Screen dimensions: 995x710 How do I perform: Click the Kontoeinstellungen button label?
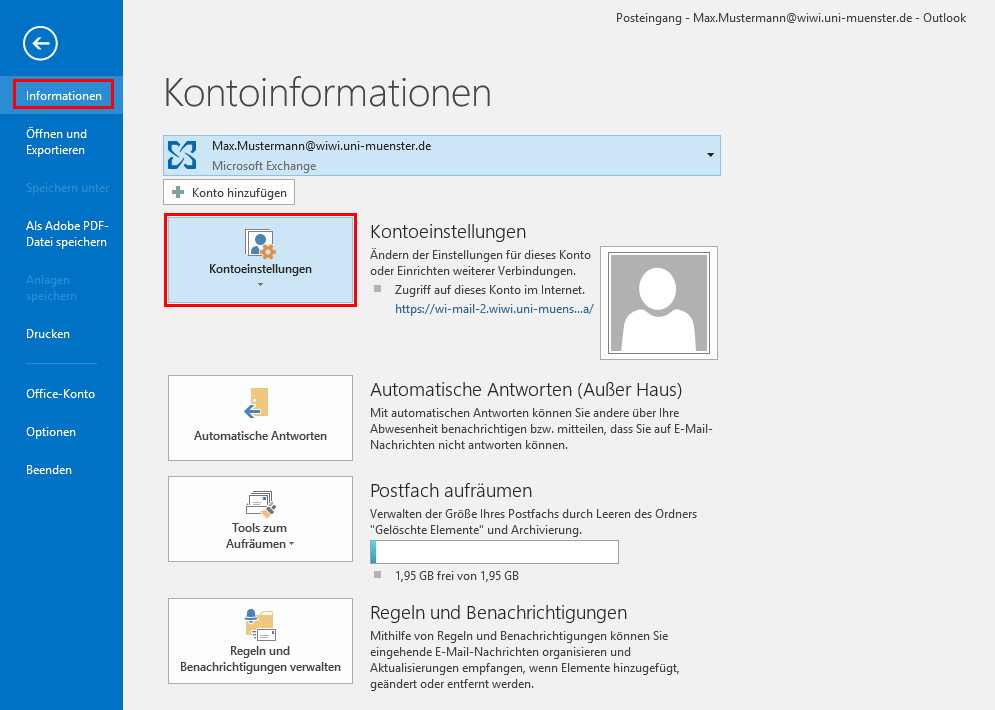coord(260,268)
